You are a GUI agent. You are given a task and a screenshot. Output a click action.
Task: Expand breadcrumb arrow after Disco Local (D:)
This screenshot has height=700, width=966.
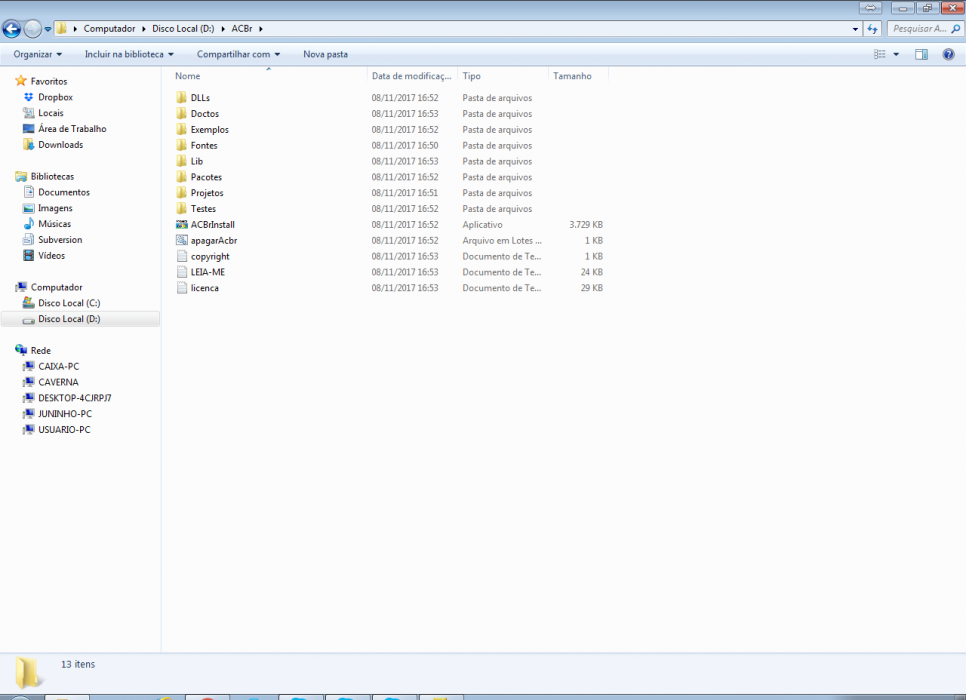pos(223,29)
